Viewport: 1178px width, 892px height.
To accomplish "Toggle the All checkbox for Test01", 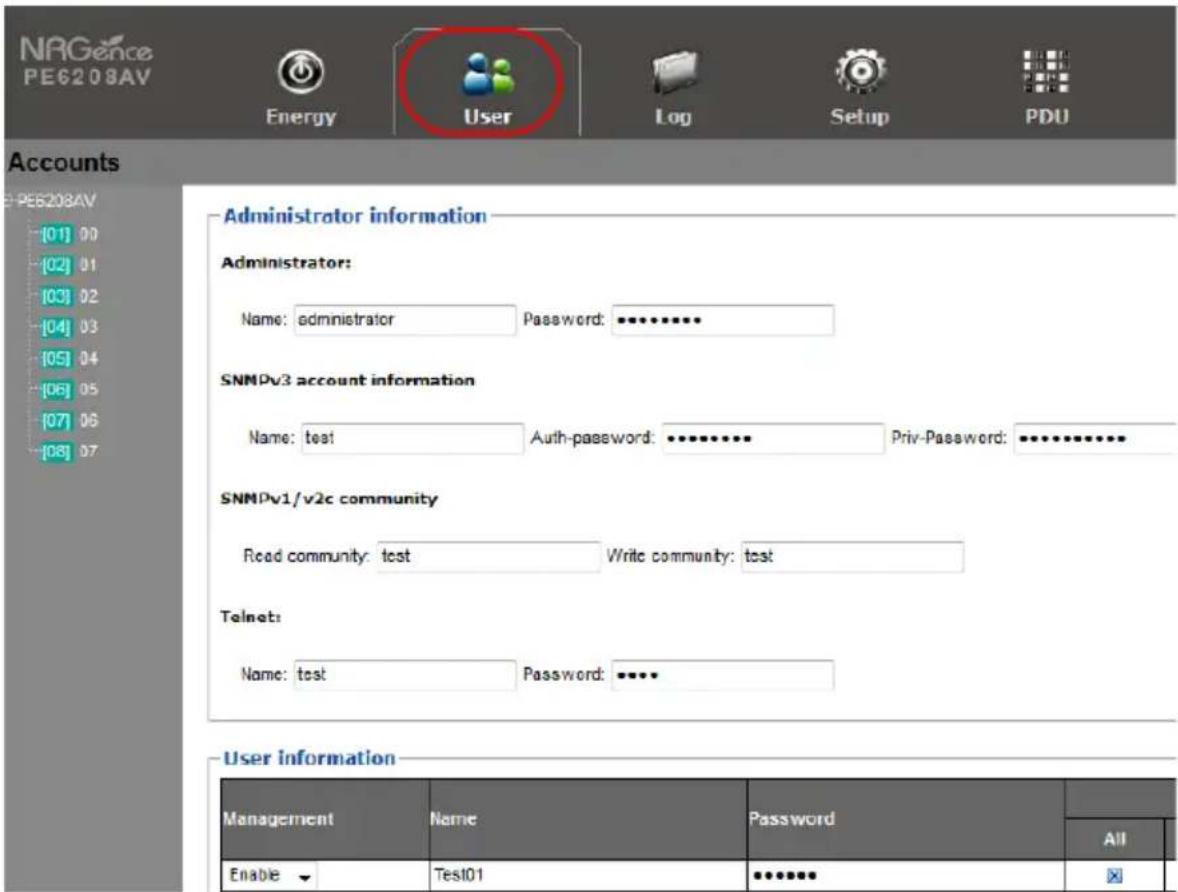I will tap(1115, 875).
